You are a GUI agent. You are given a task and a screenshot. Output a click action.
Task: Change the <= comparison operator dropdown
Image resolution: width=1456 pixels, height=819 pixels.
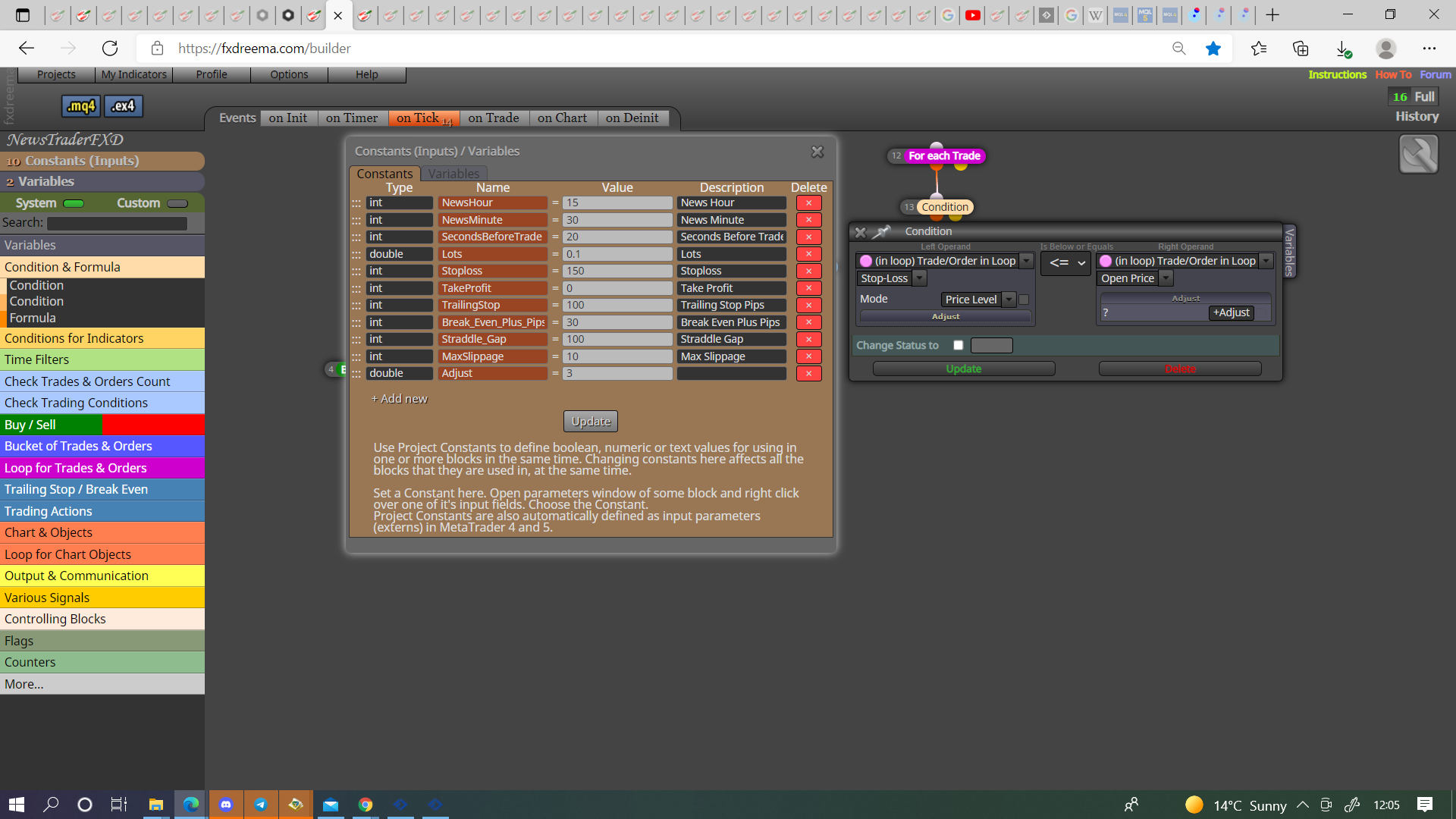tap(1066, 263)
